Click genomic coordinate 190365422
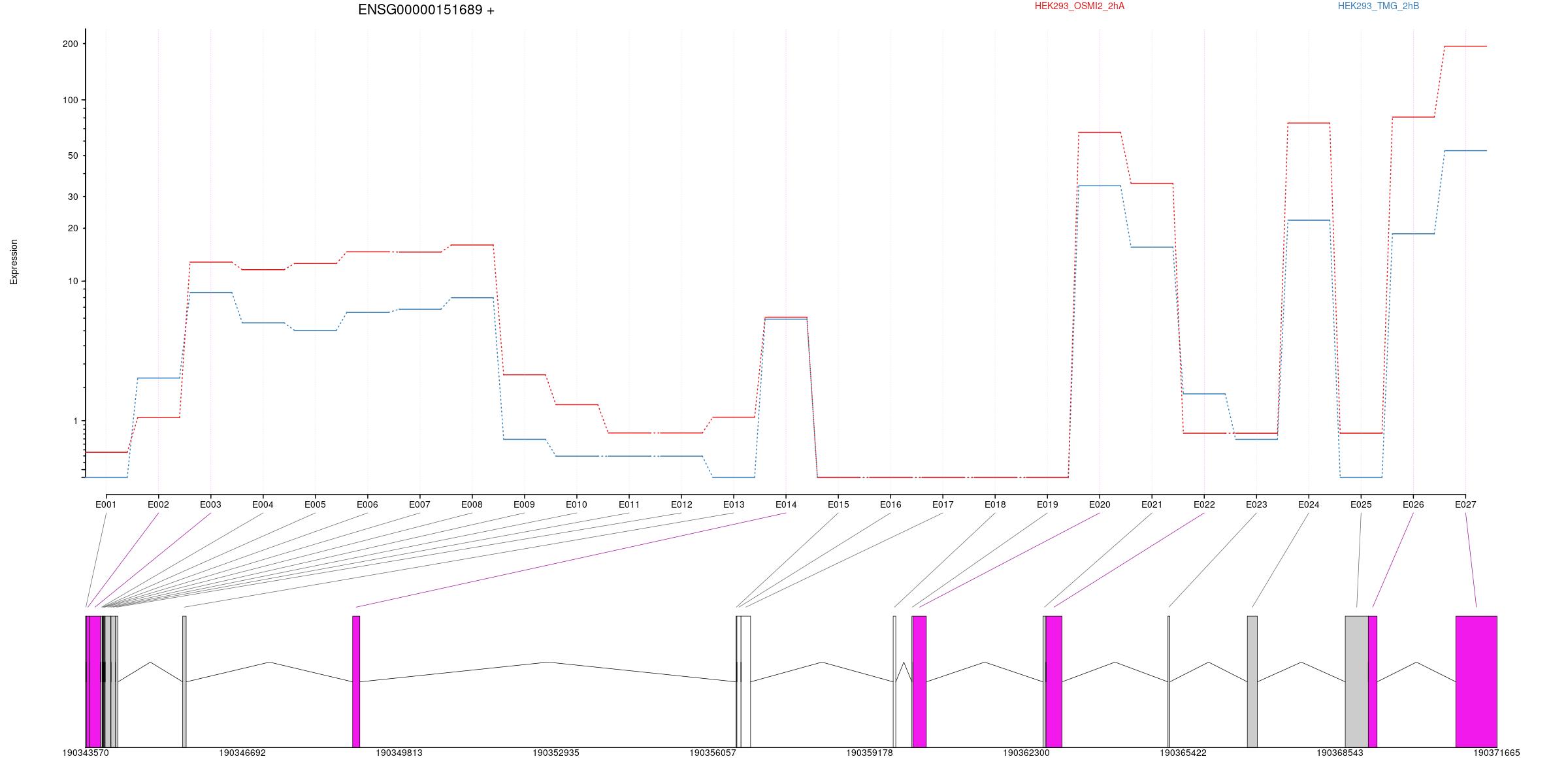This screenshot has width=1568, height=784. coord(1183,753)
